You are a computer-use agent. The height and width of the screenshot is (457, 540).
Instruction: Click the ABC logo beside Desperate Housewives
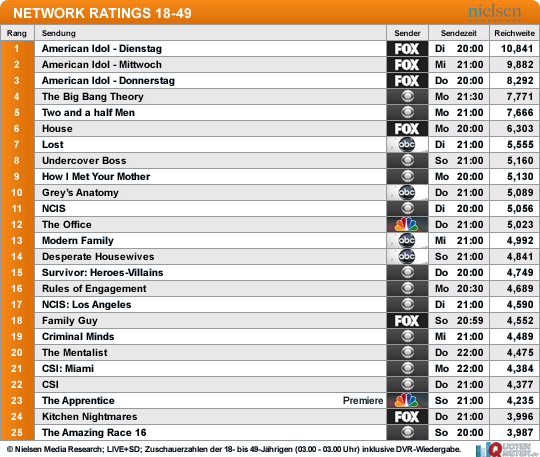pos(407,257)
